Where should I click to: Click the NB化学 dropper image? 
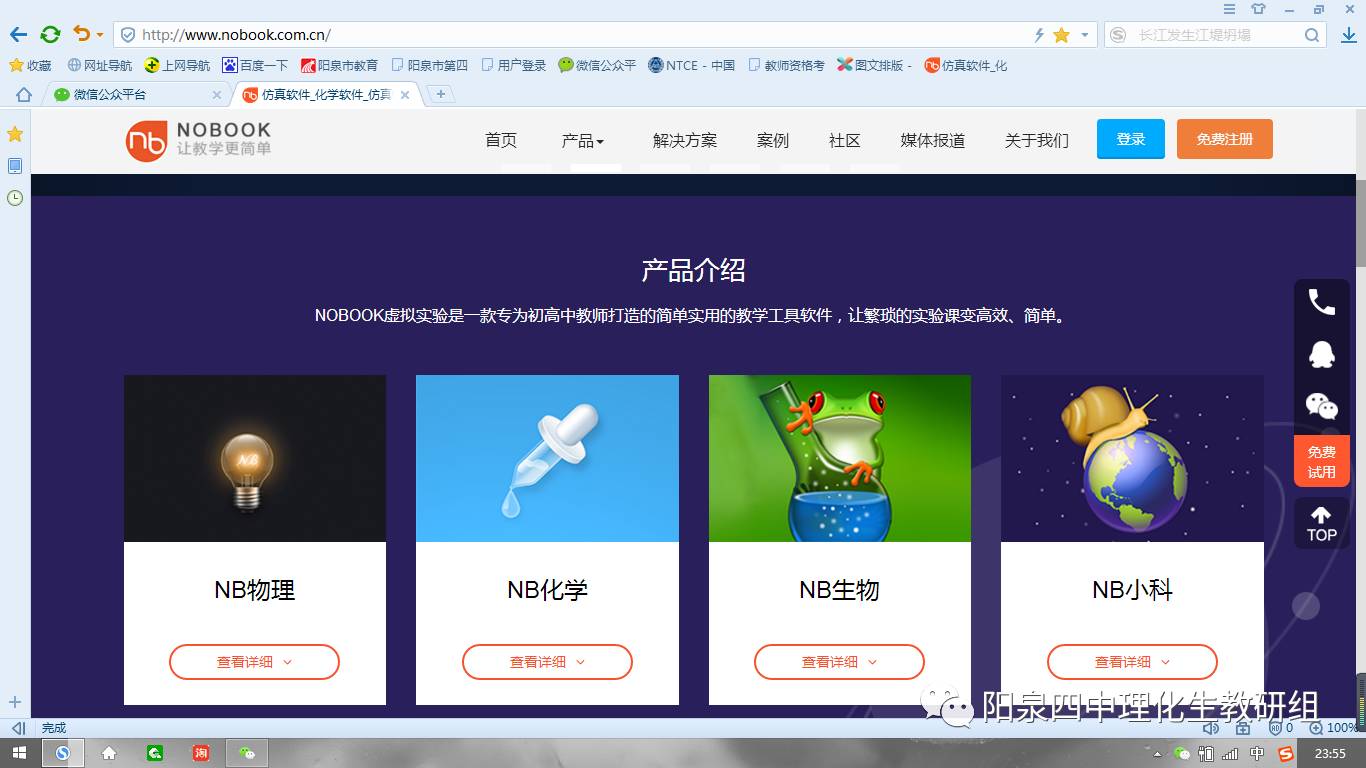(x=547, y=459)
